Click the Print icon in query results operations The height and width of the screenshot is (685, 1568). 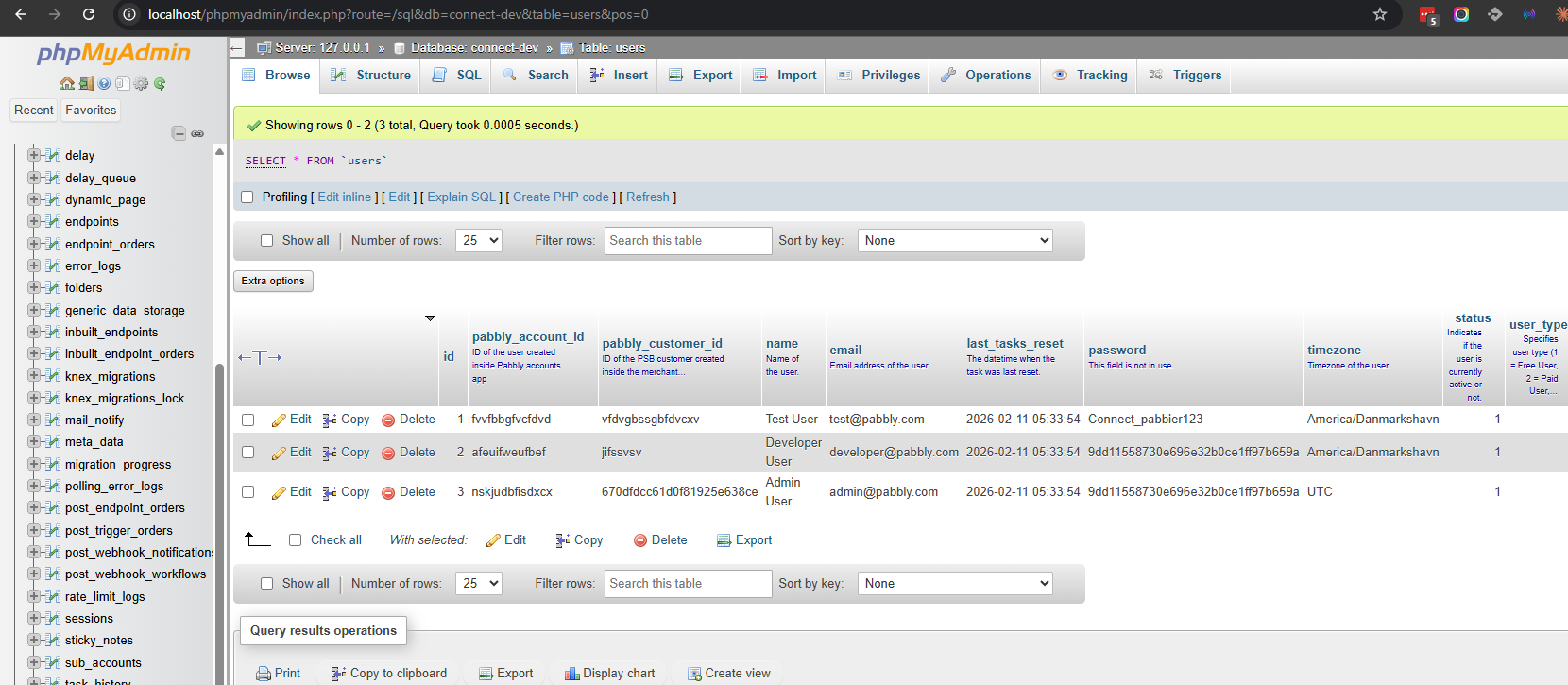coord(264,674)
